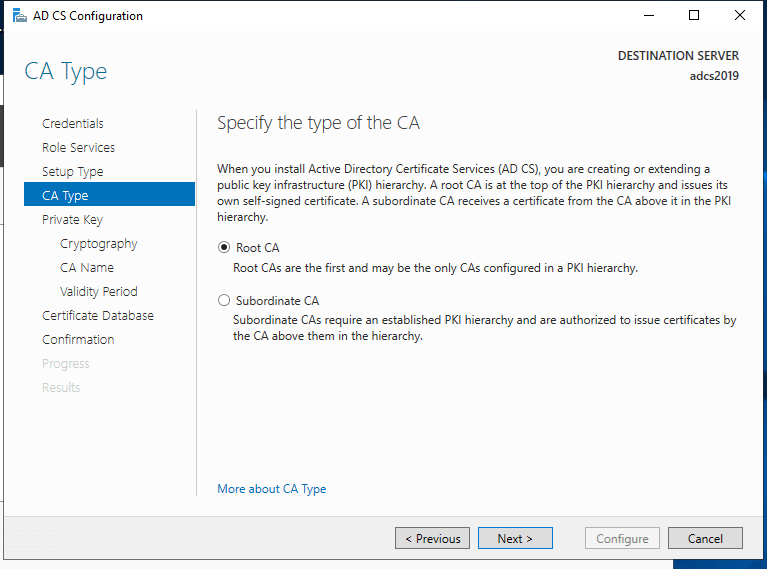The width and height of the screenshot is (767, 569).
Task: Click the Previous button
Action: point(432,538)
